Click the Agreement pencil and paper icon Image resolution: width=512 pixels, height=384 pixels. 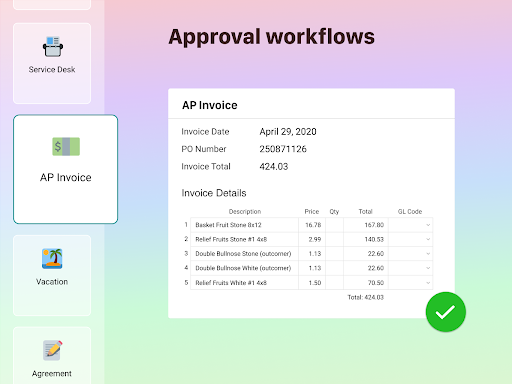[52, 350]
